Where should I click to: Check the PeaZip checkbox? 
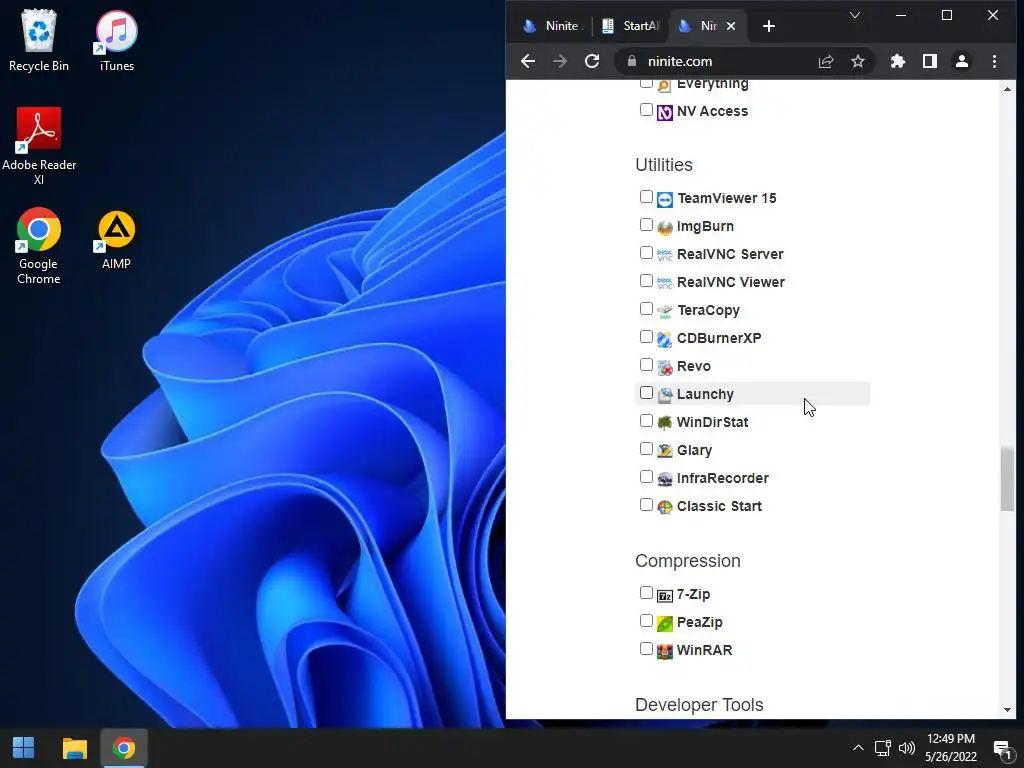click(x=646, y=620)
